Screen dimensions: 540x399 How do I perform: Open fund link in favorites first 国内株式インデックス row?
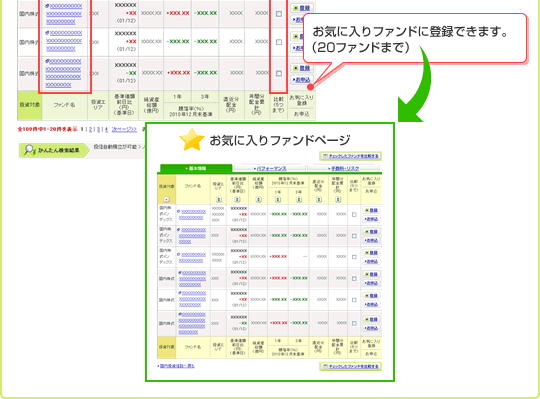(192, 215)
